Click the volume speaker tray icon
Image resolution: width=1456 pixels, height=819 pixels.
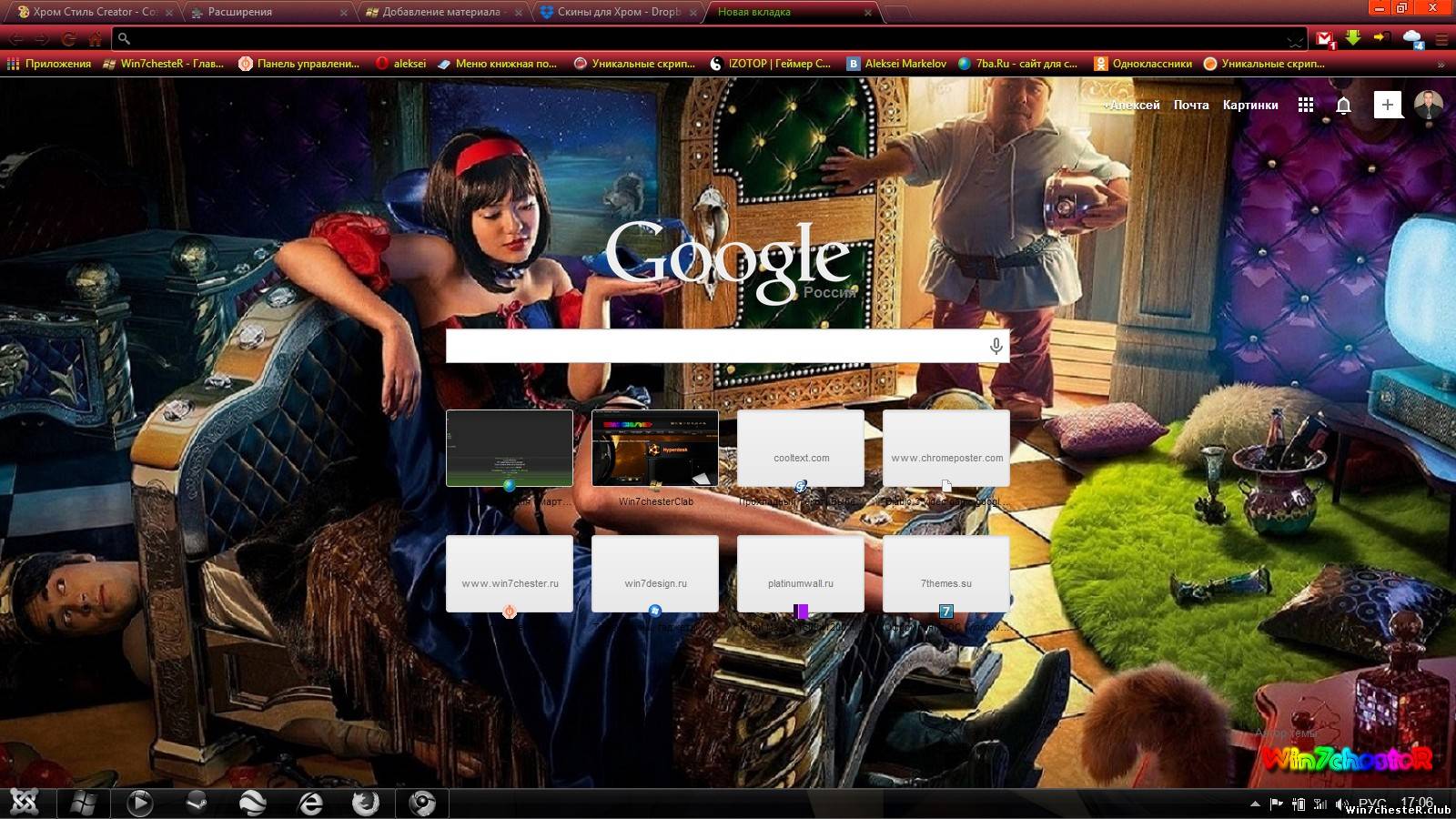tap(1341, 804)
